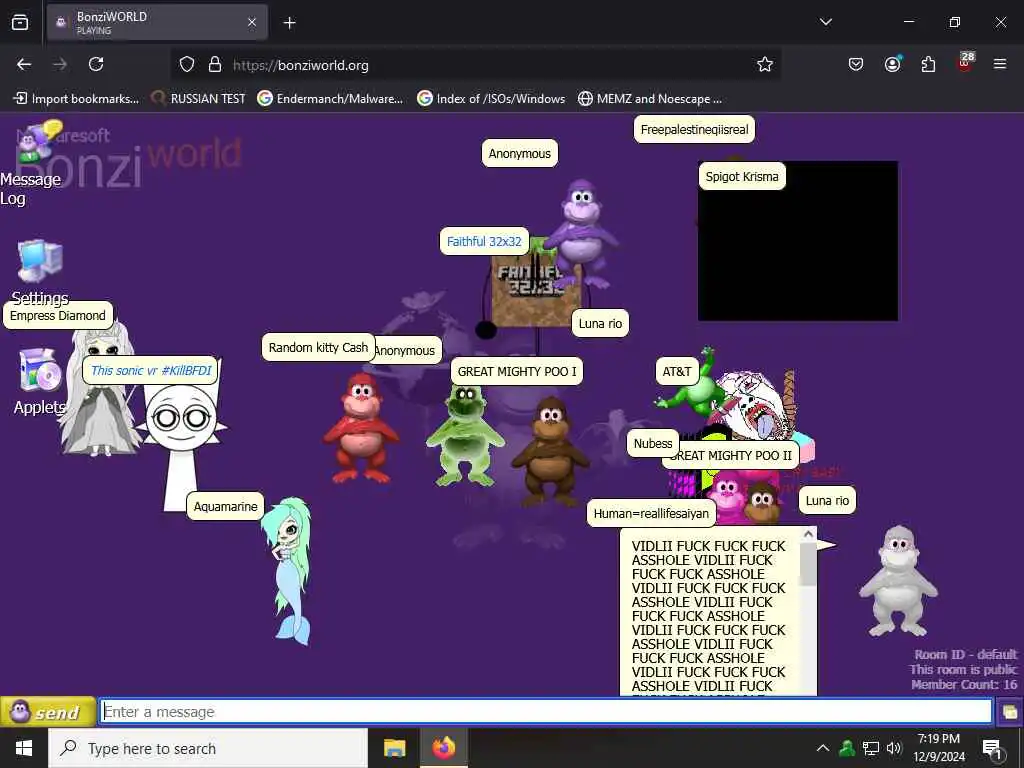Click the tracking protection shield icon
Image resolution: width=1024 pixels, height=768 pixels.
[187, 65]
